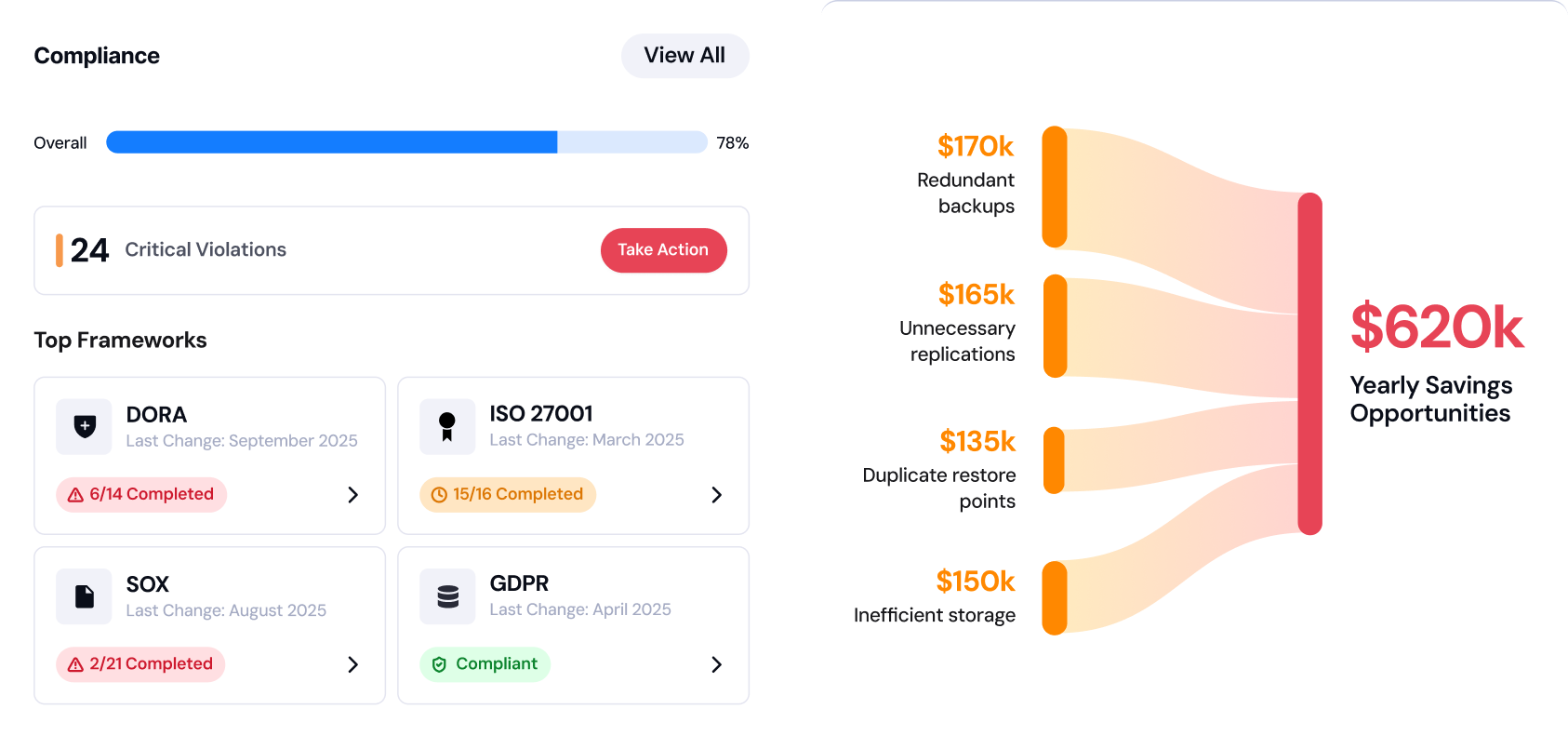Click the Overall 78% progress bar
The height and width of the screenshot is (749, 1568).
406,141
